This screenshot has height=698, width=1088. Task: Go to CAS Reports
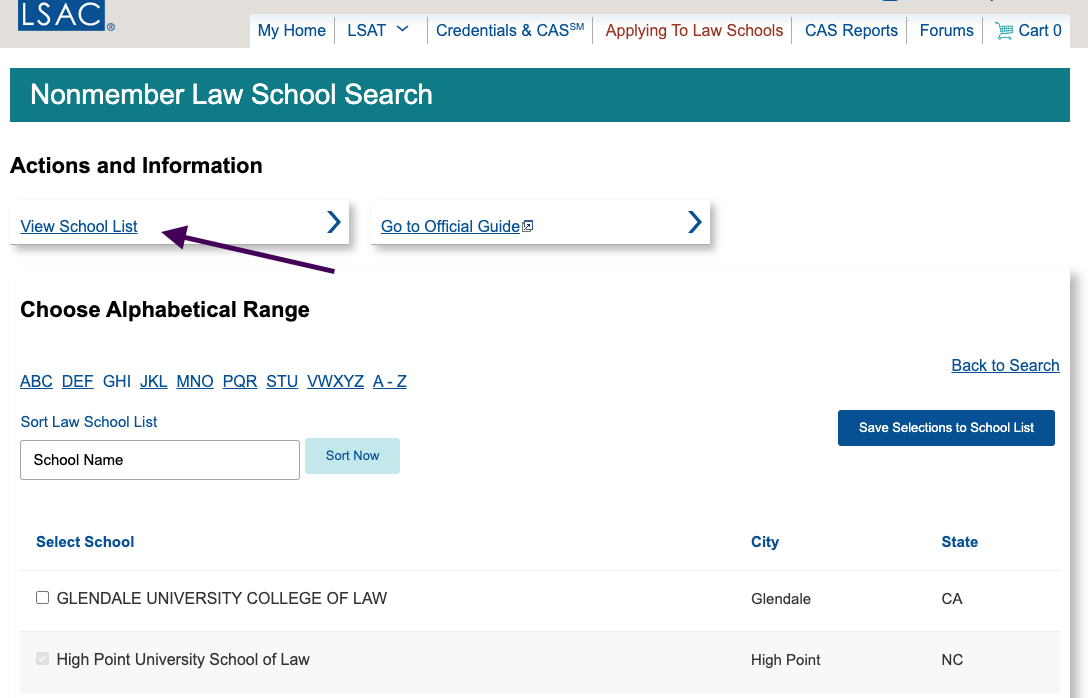click(x=850, y=30)
